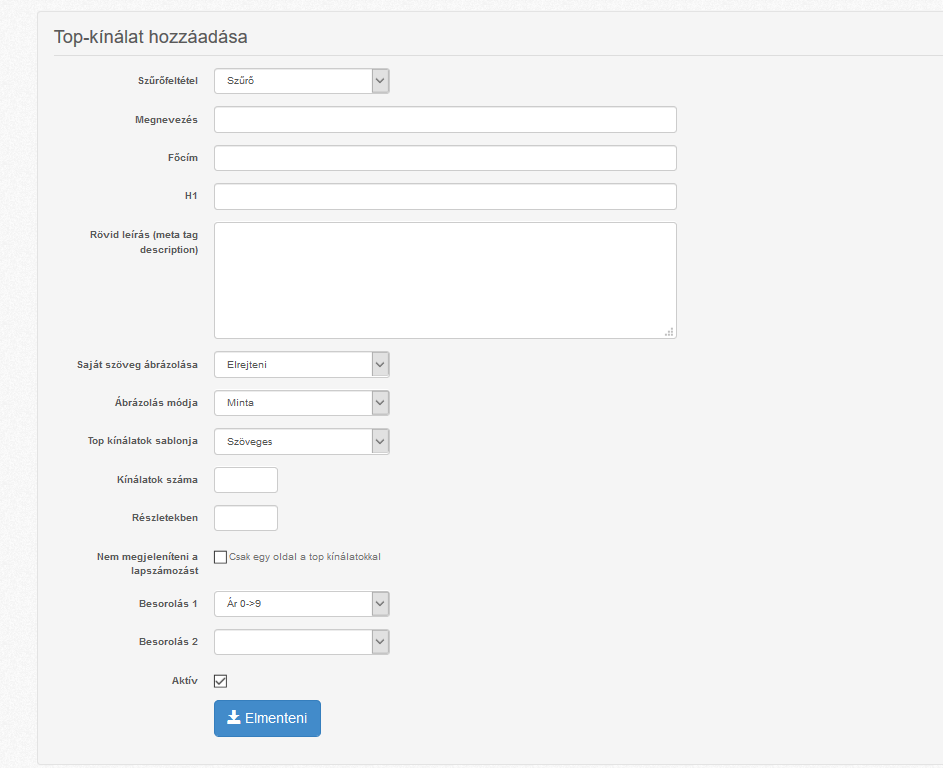Screen dimensions: 943x768
Task: Open the Szűrőfeltétel dropdown
Action: click(302, 81)
